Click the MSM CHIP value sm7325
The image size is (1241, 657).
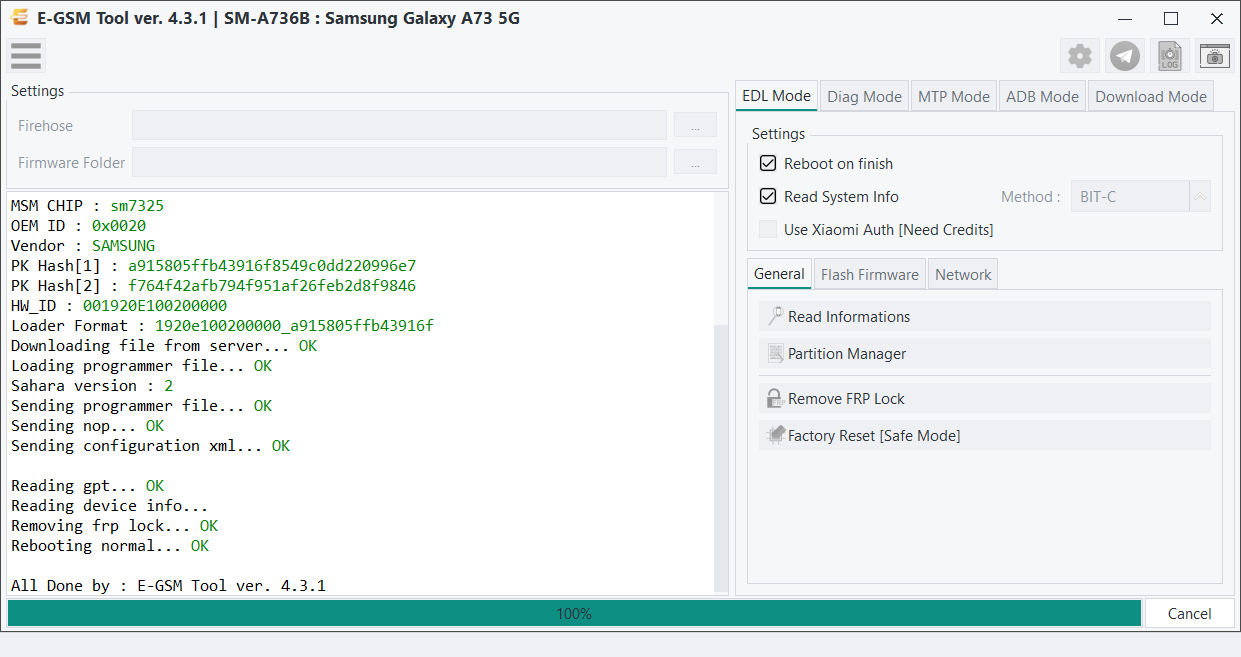tap(137, 206)
